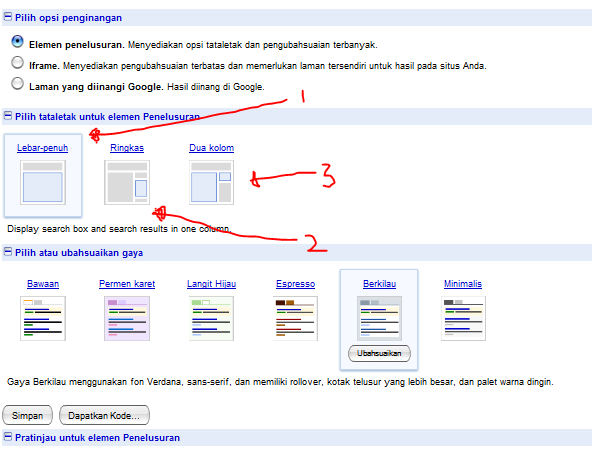This screenshot has width=594, height=455.
Task: Click the Ringkas layout link
Action: click(x=127, y=148)
